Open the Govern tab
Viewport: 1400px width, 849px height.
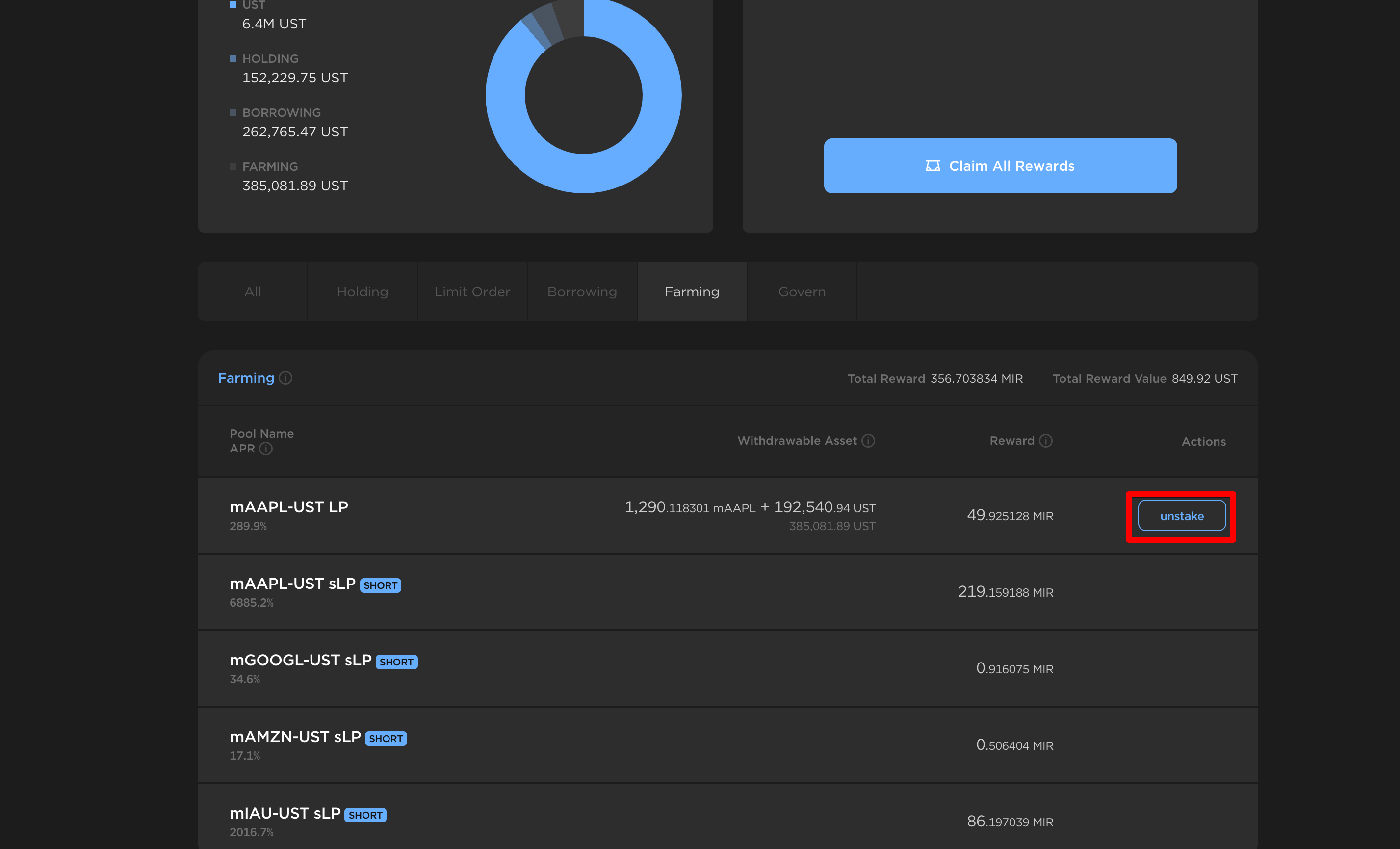click(802, 292)
